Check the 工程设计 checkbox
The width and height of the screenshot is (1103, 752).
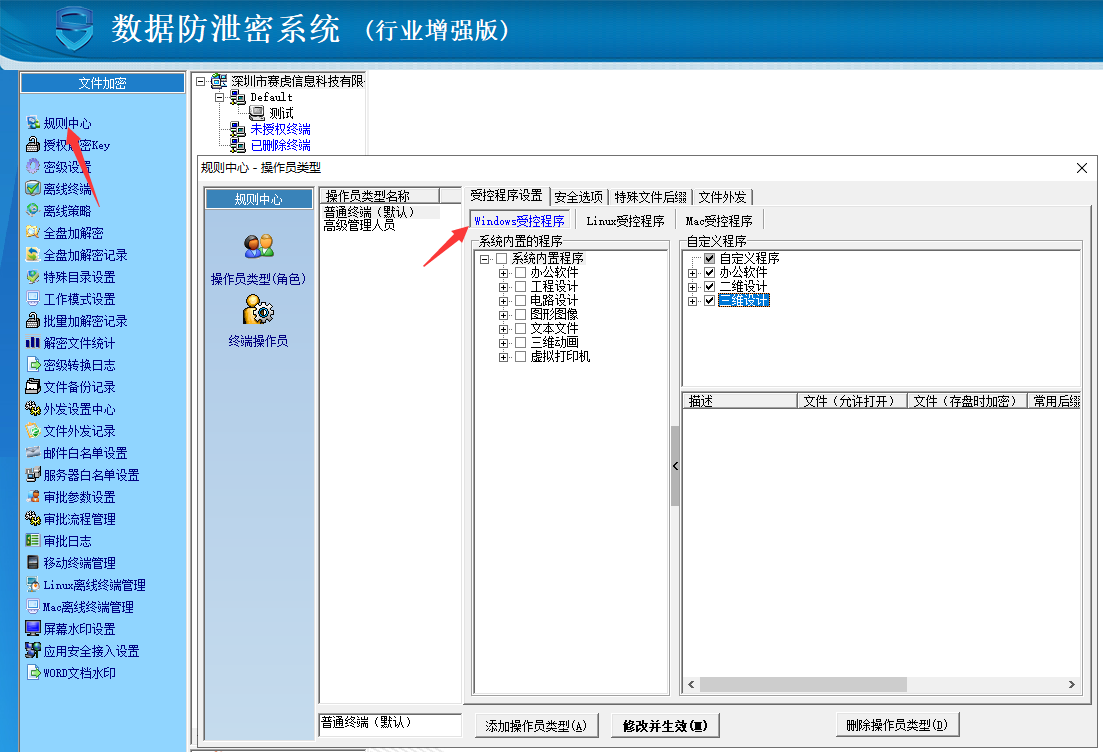[521, 286]
